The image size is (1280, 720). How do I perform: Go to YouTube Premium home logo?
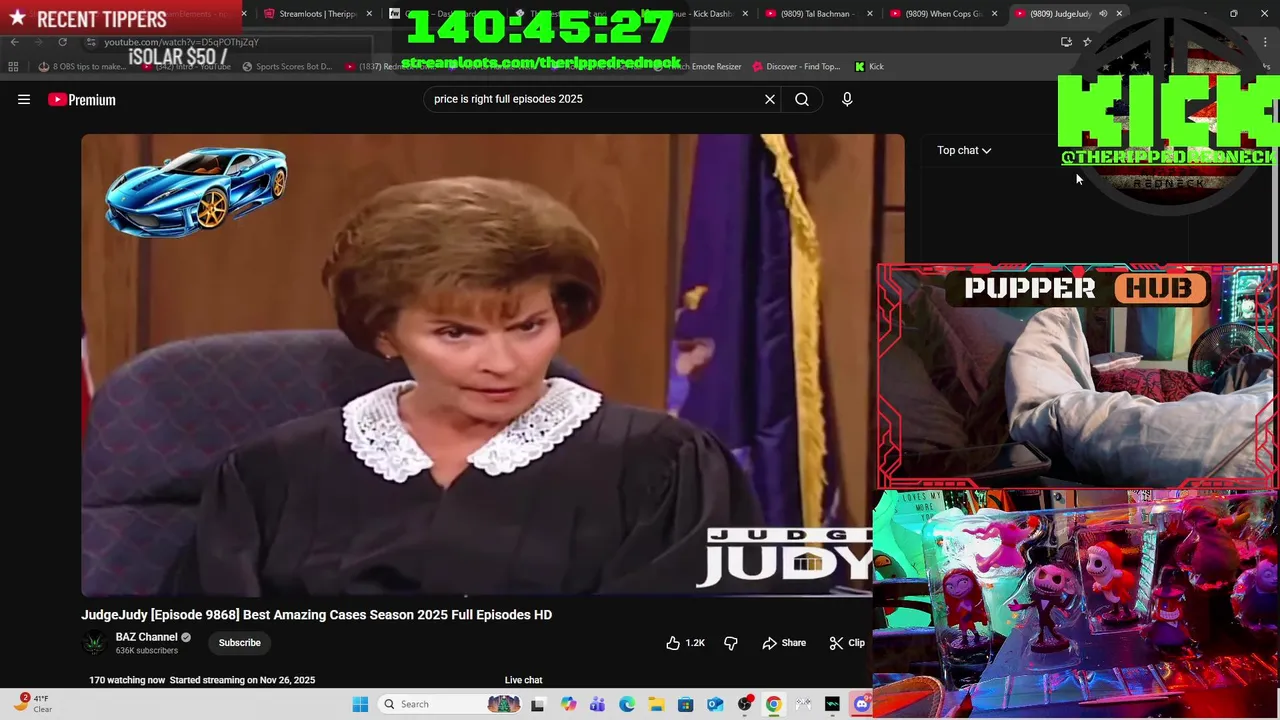(82, 99)
